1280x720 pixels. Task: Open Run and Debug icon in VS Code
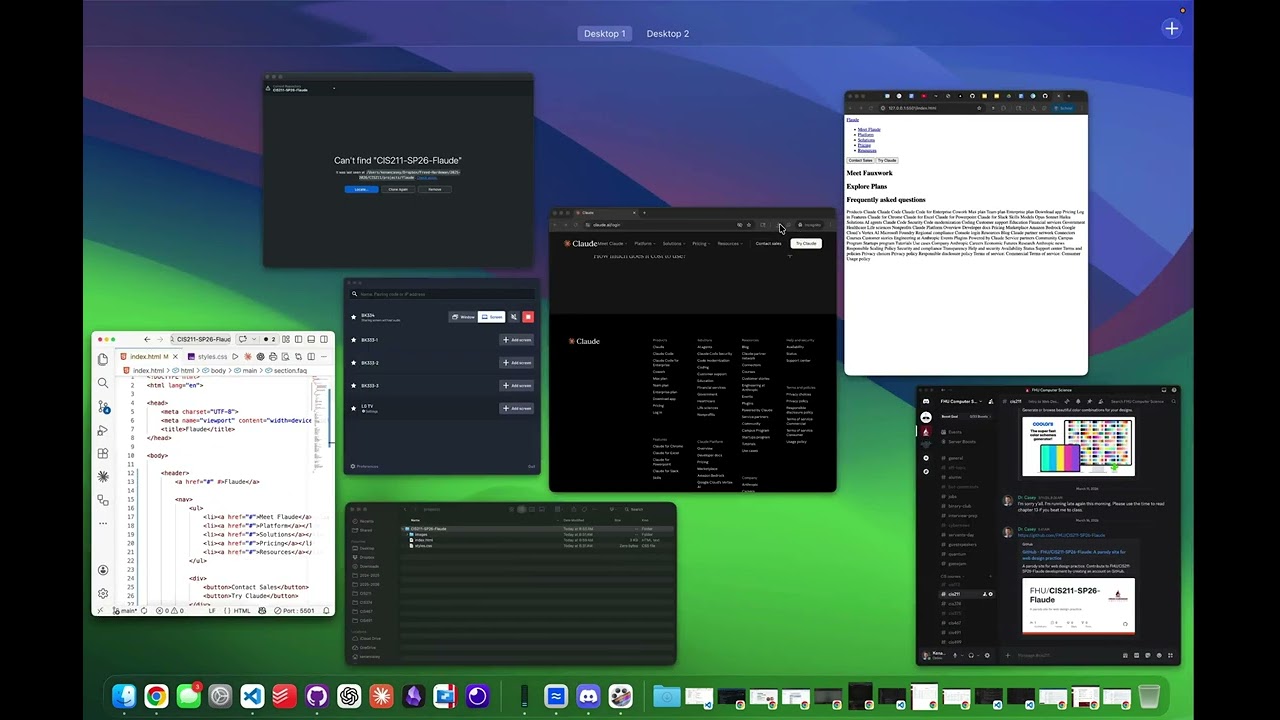tap(103, 430)
